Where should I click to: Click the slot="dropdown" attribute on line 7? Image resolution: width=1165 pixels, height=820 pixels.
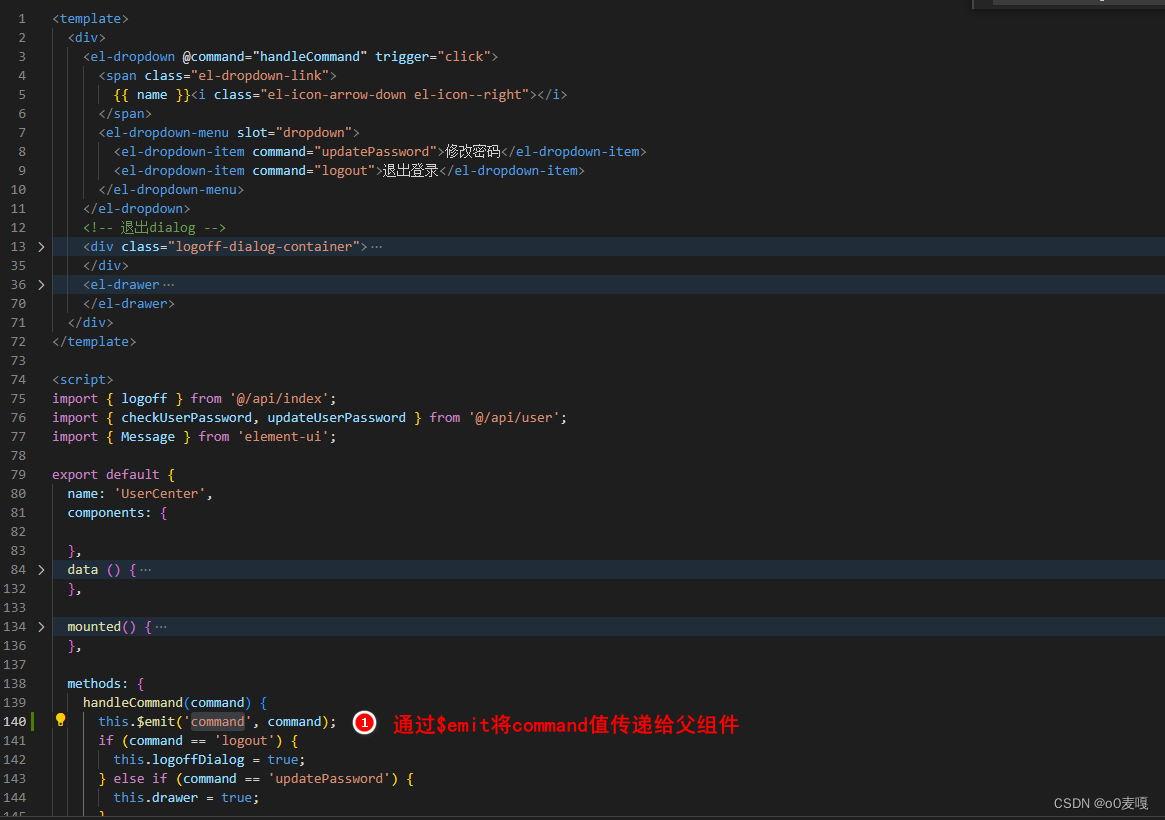294,133
